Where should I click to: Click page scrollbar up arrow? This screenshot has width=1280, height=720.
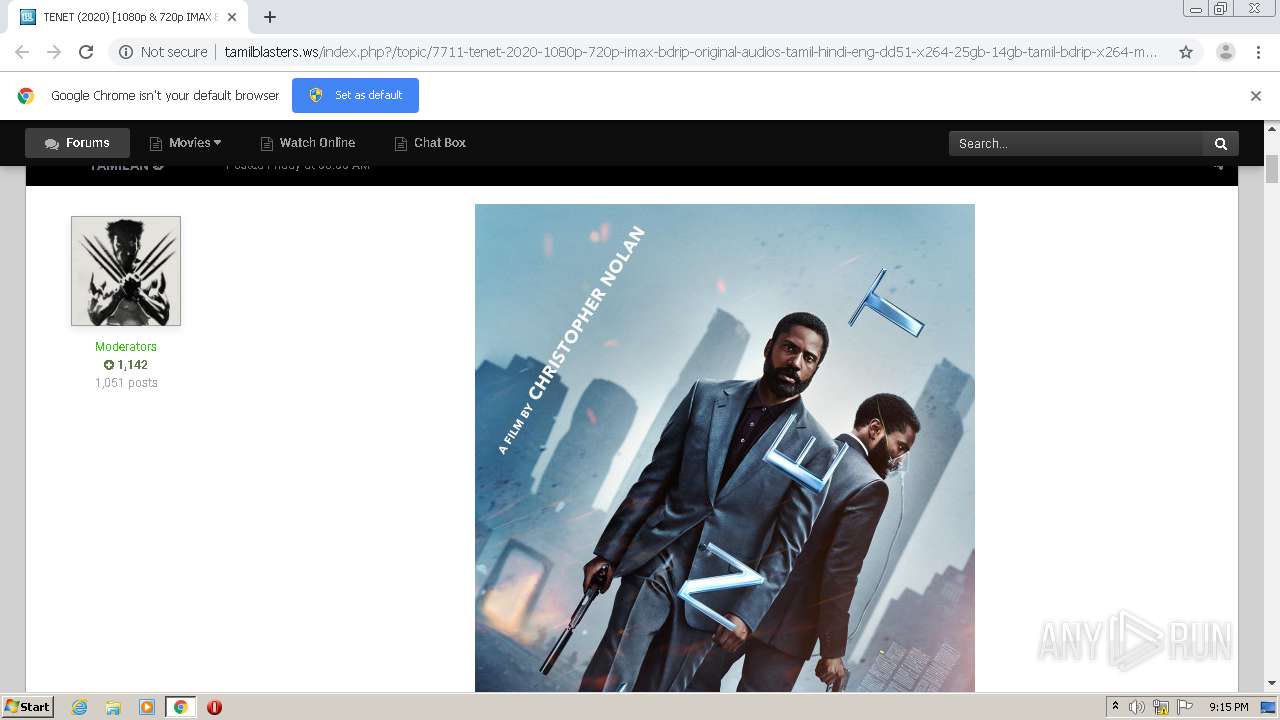pos(1272,128)
